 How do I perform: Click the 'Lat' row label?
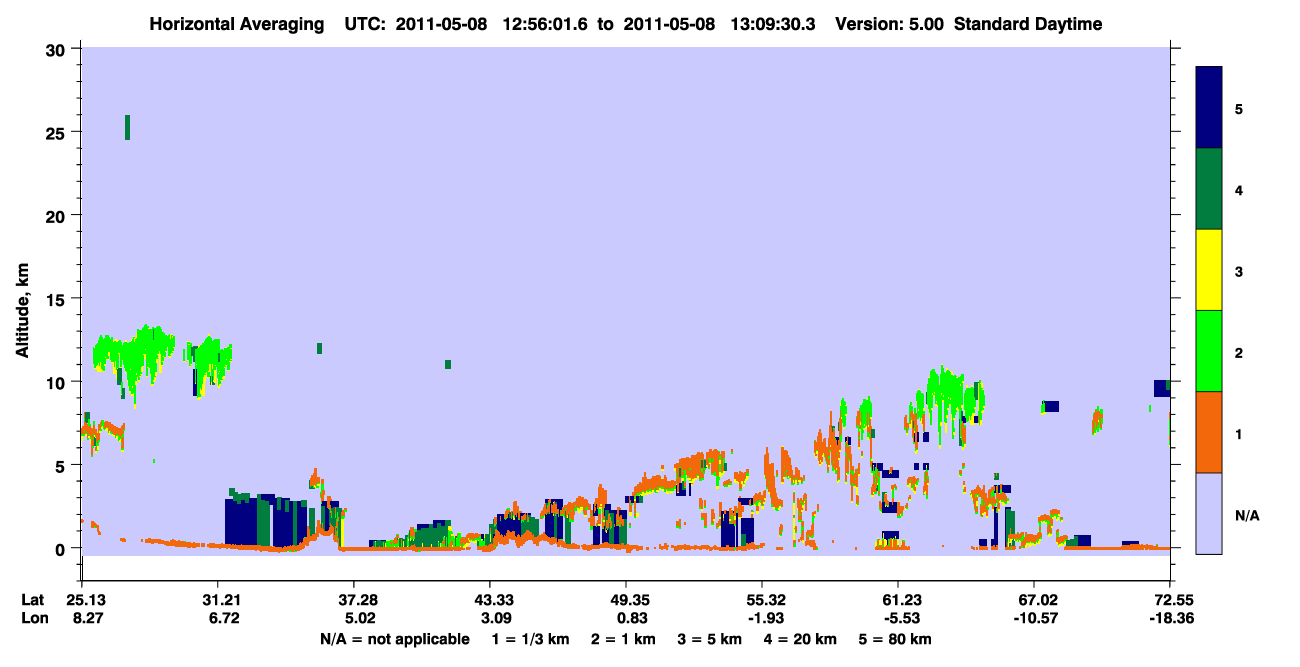[x=33, y=600]
